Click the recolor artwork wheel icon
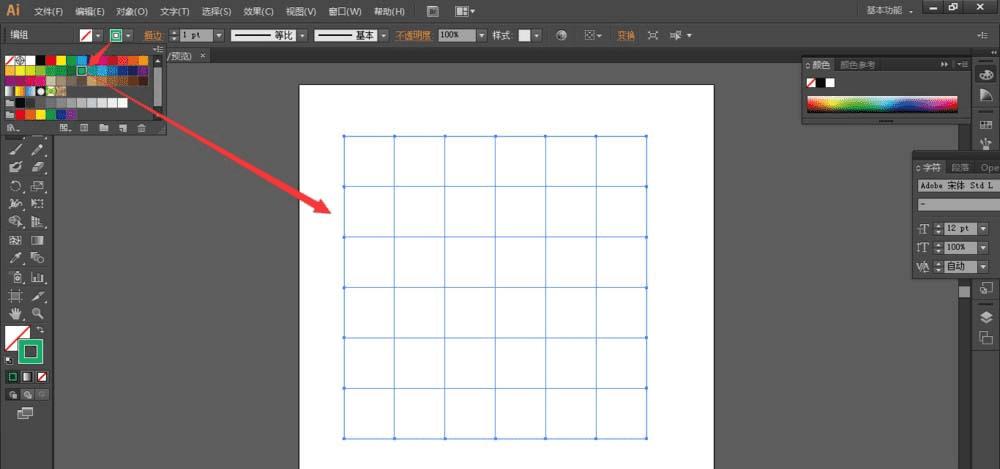Image resolution: width=1000 pixels, height=469 pixels. [x=561, y=36]
